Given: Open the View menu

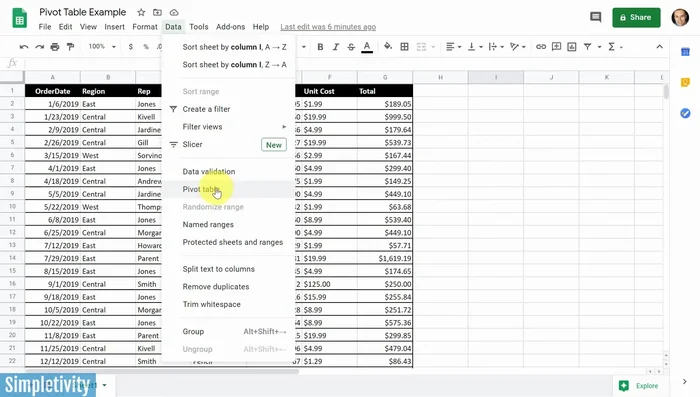Looking at the screenshot, I should [x=88, y=27].
